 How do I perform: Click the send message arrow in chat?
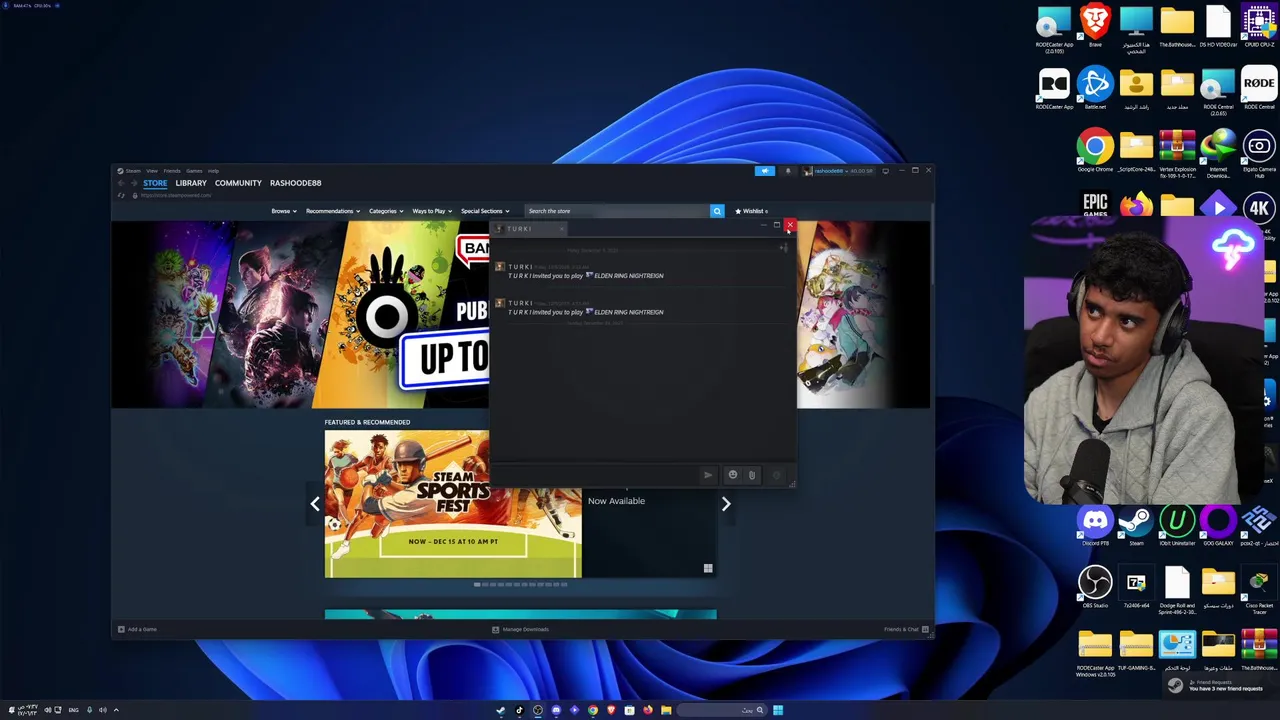708,475
